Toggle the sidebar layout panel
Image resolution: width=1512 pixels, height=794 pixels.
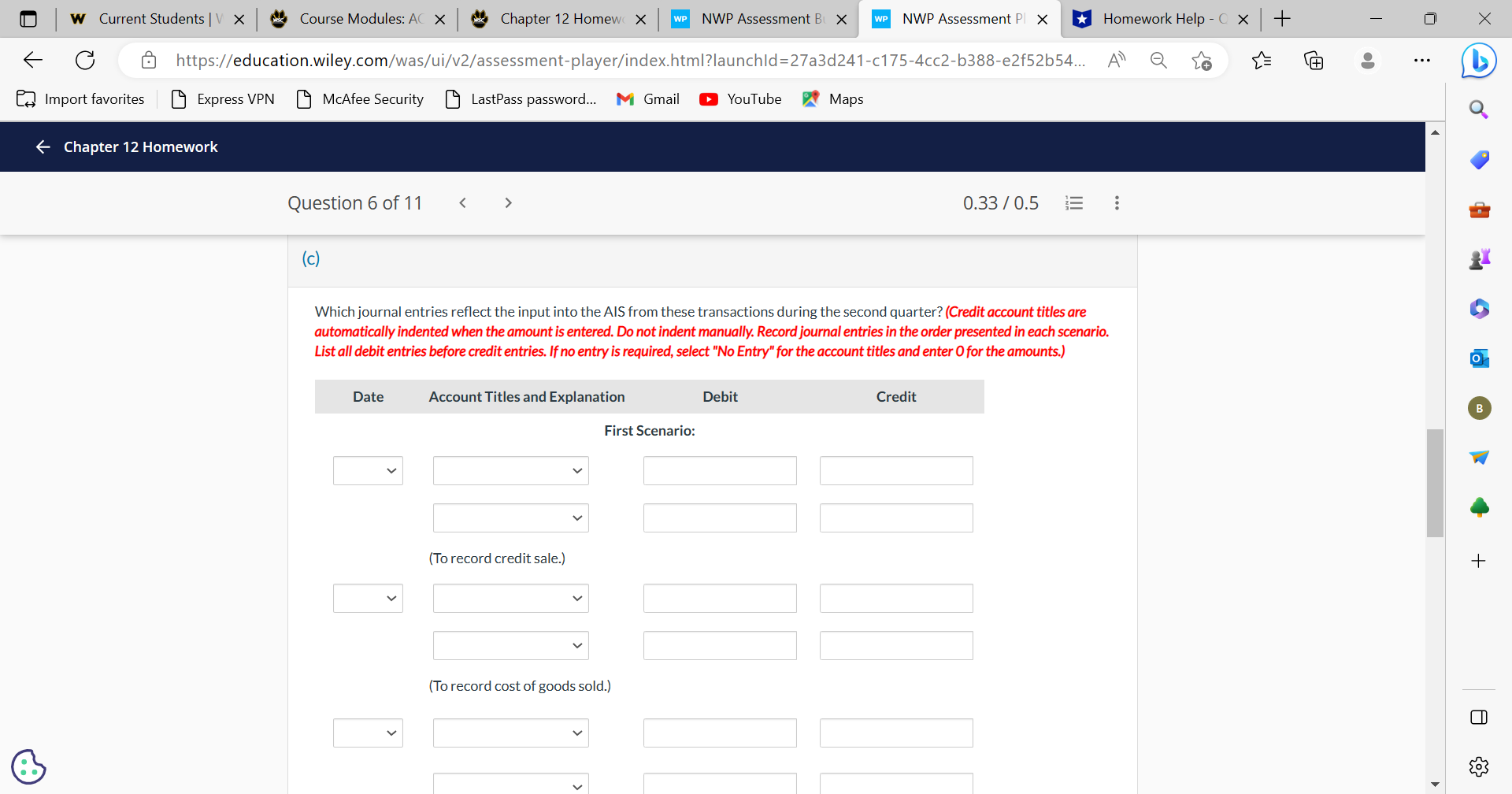click(1479, 717)
